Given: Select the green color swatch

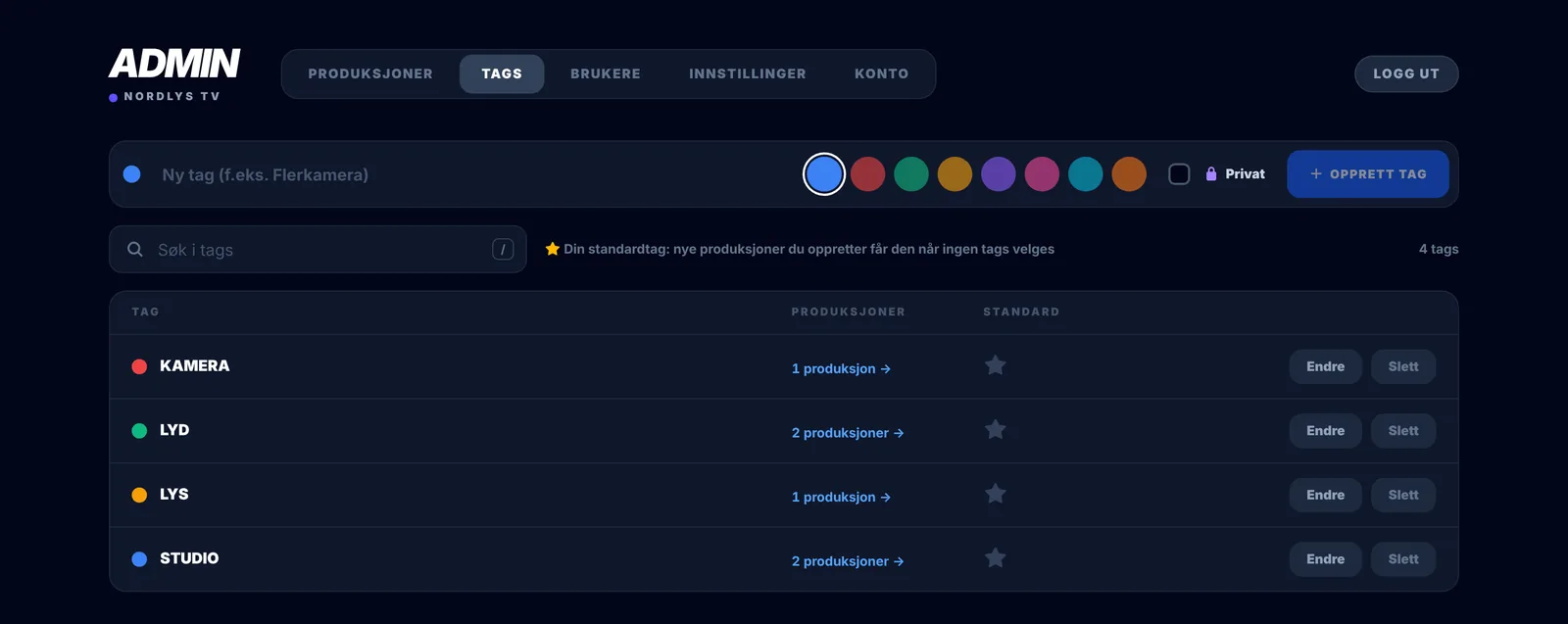Looking at the screenshot, I should (x=911, y=174).
